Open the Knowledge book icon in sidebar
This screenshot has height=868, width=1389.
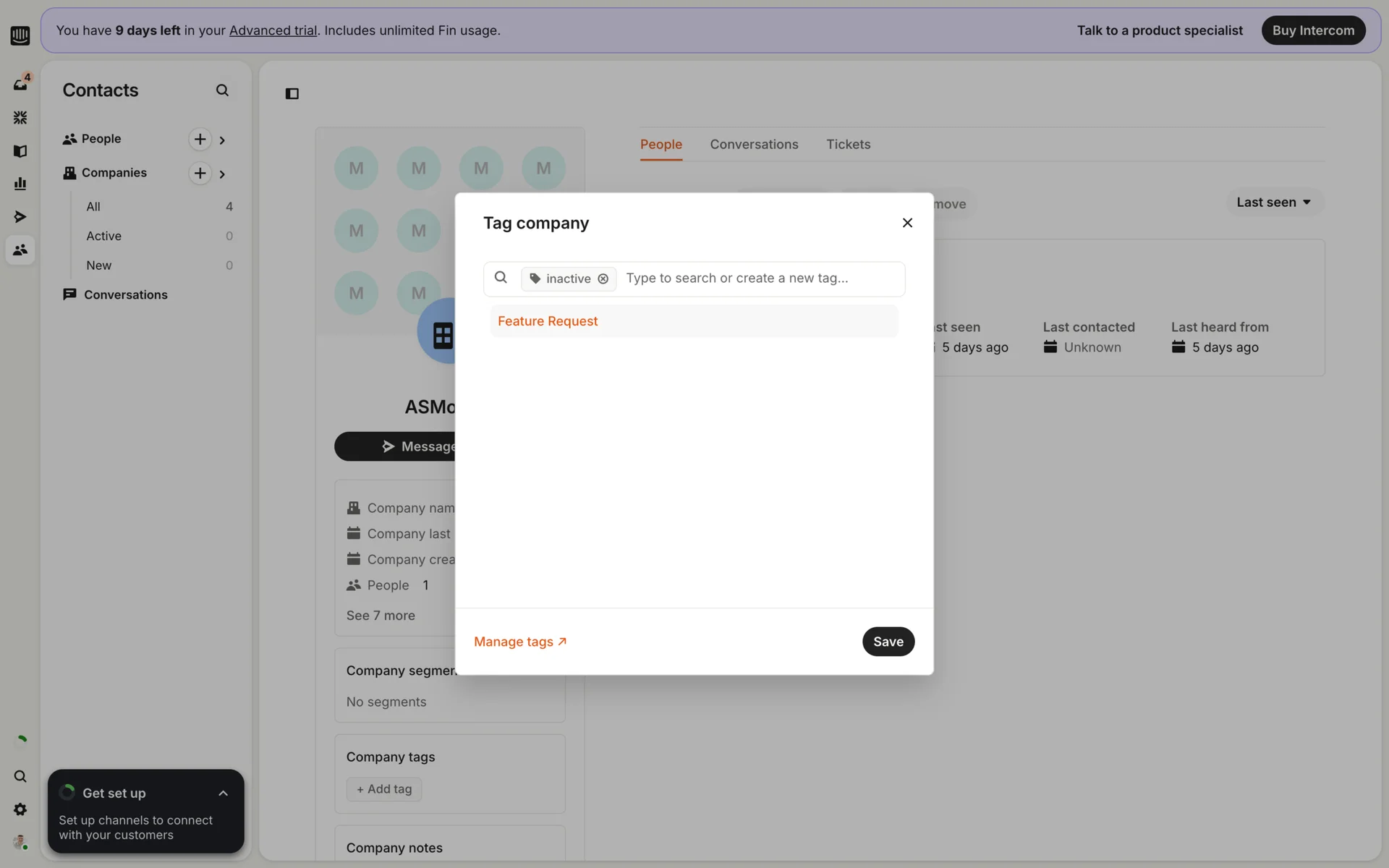click(x=20, y=151)
